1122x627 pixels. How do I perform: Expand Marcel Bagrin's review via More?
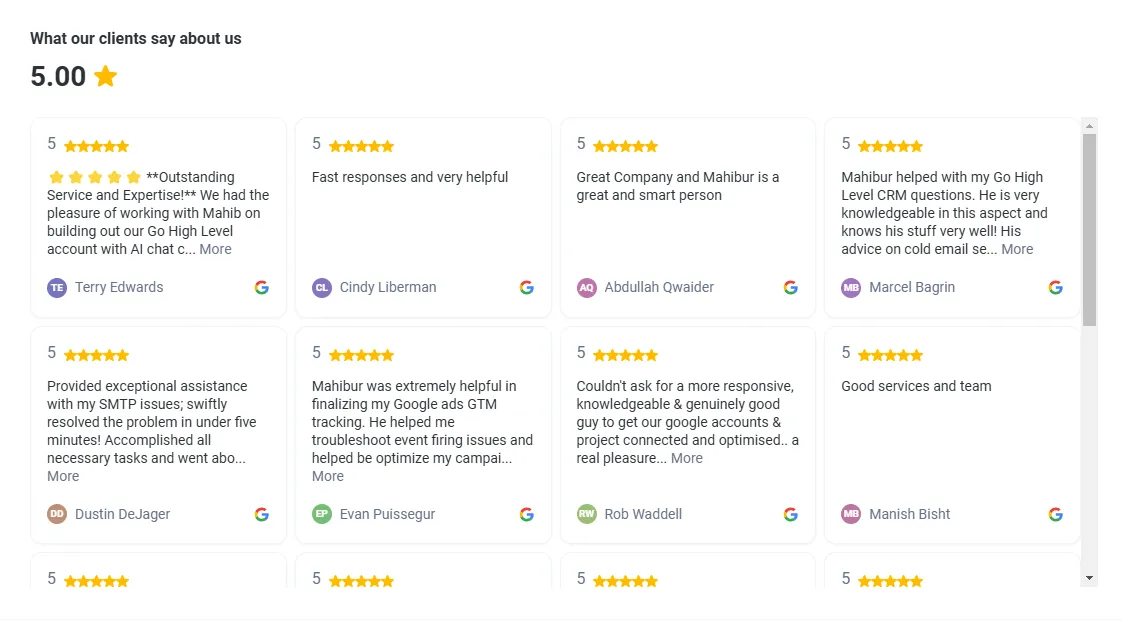(x=1017, y=249)
